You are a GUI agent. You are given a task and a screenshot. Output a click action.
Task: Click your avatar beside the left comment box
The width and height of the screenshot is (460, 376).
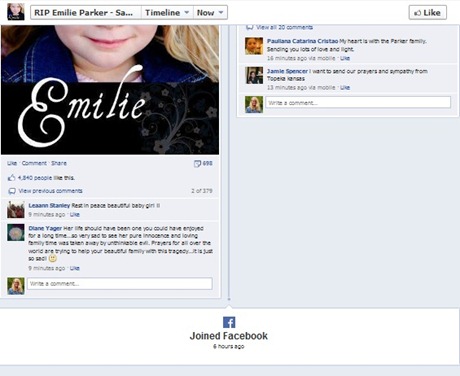16,286
